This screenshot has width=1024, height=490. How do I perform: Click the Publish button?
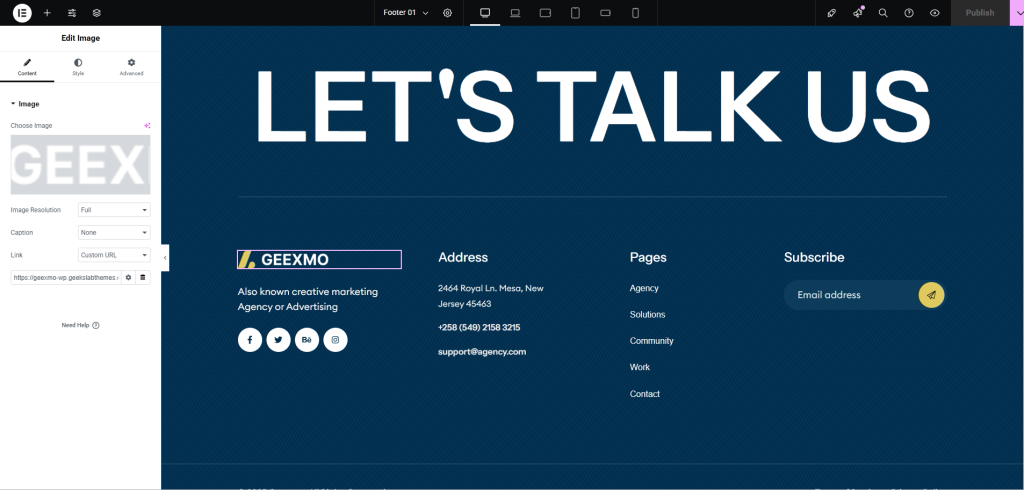979,13
